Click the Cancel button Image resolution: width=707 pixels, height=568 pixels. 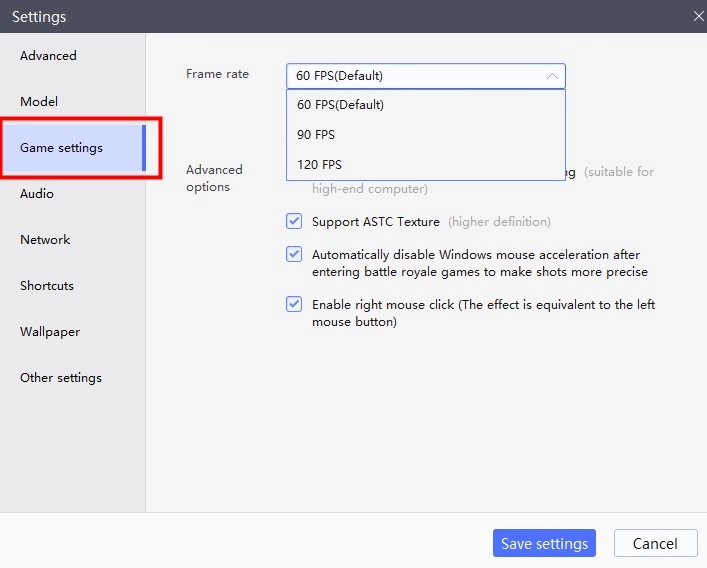click(x=655, y=543)
